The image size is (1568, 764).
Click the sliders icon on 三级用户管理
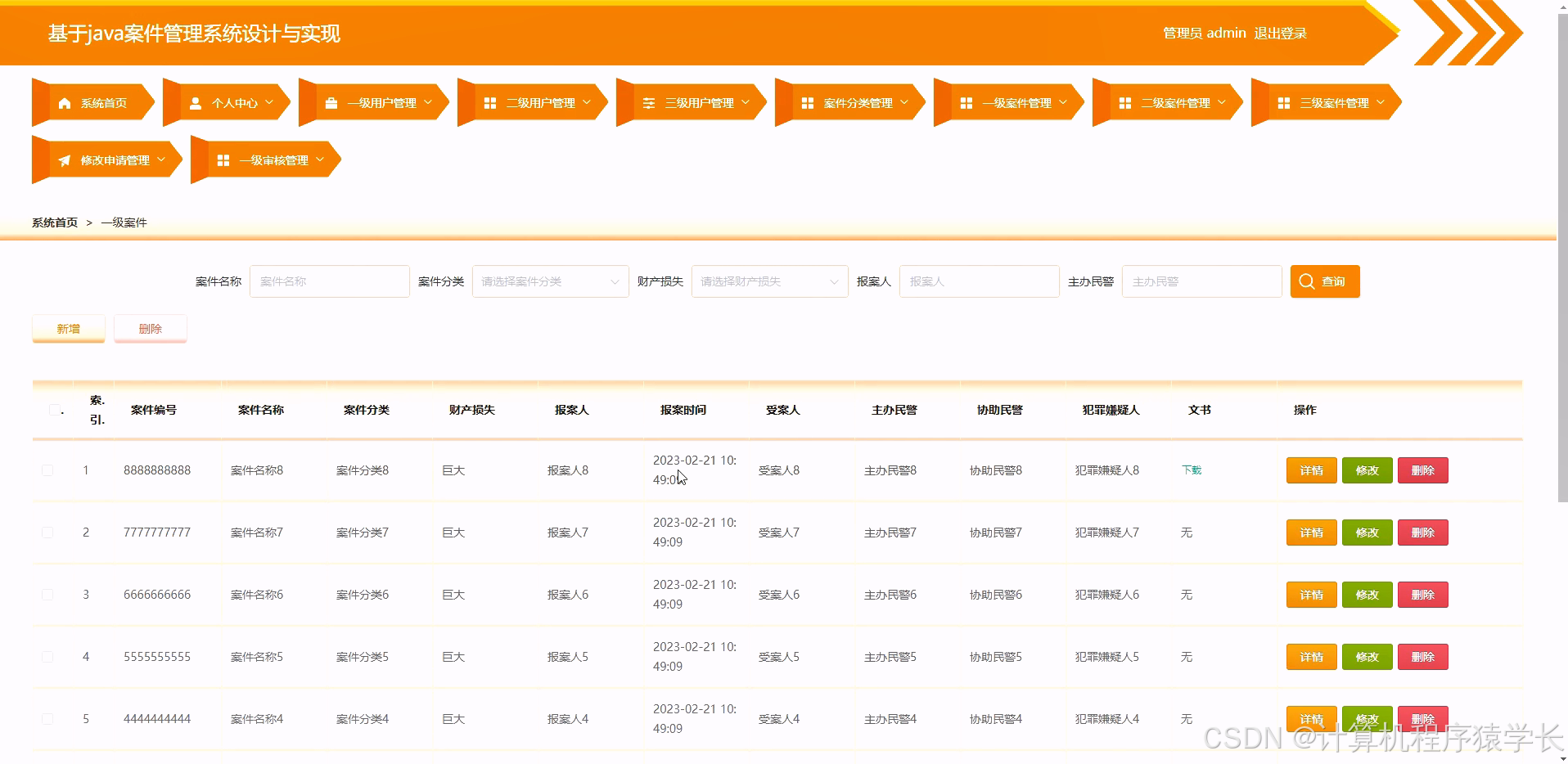coord(649,102)
